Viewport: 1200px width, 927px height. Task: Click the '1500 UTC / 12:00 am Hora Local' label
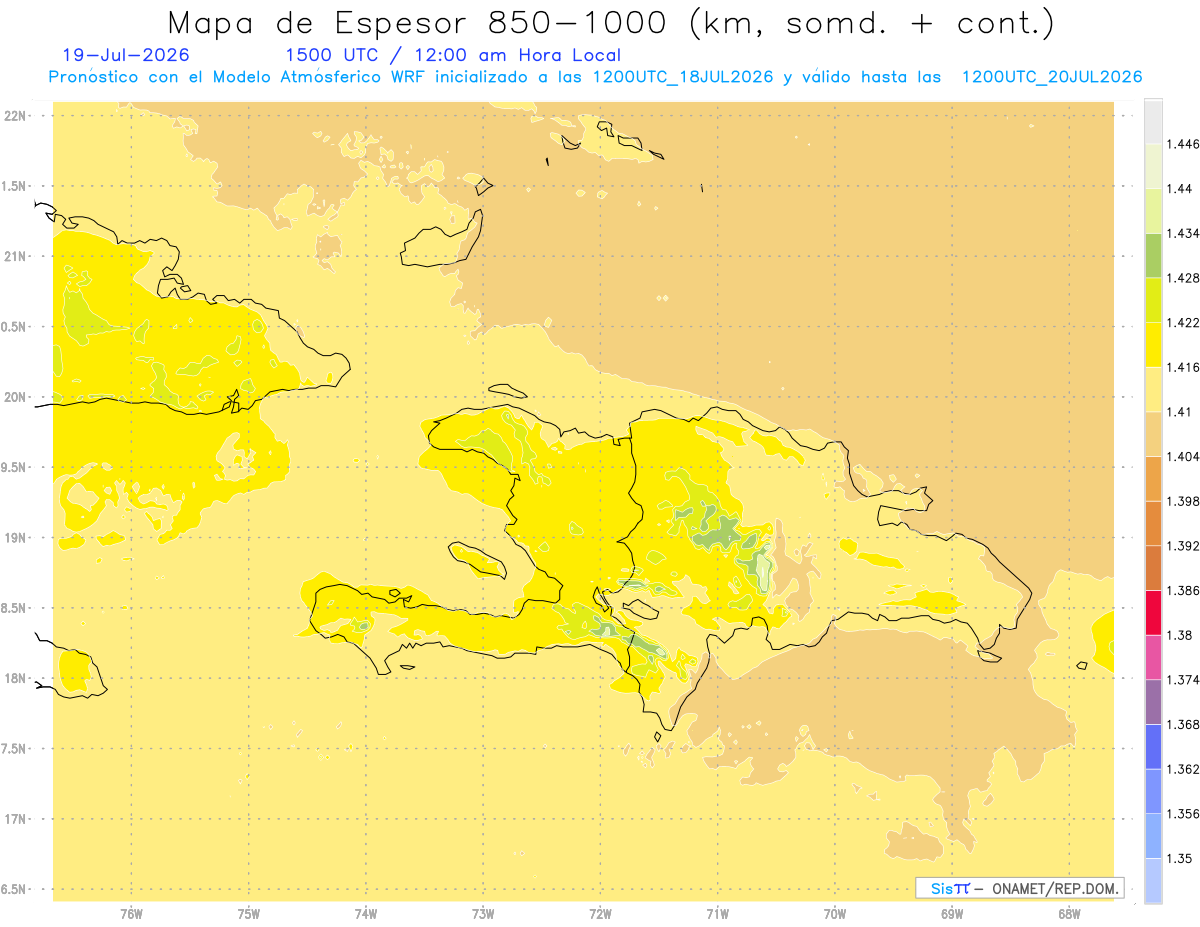[453, 55]
